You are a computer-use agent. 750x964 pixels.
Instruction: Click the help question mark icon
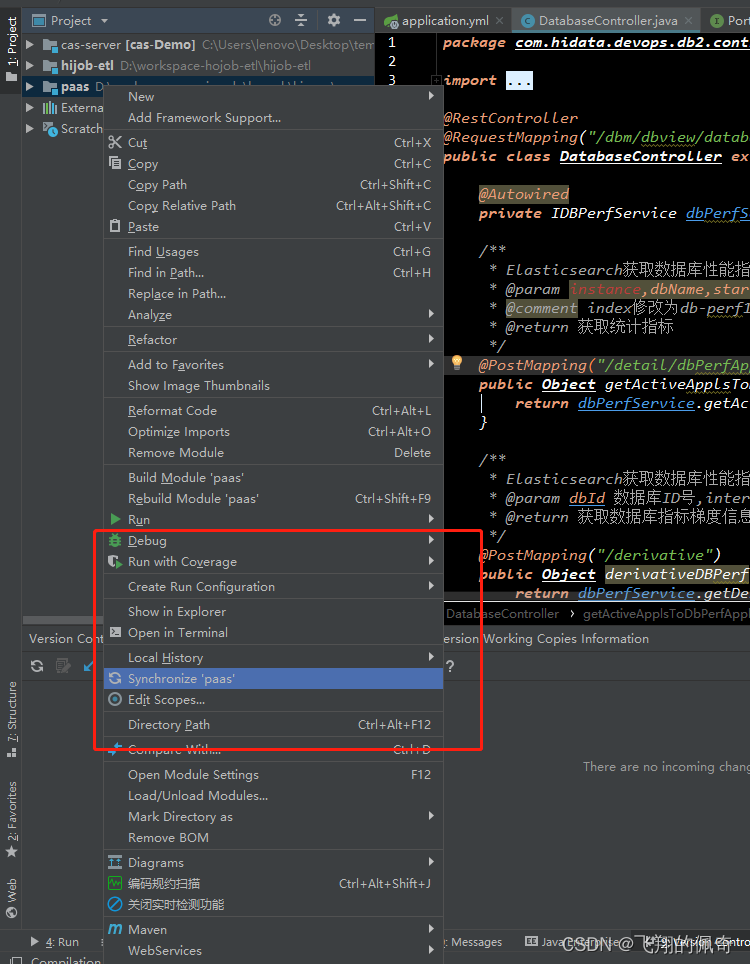click(x=450, y=666)
